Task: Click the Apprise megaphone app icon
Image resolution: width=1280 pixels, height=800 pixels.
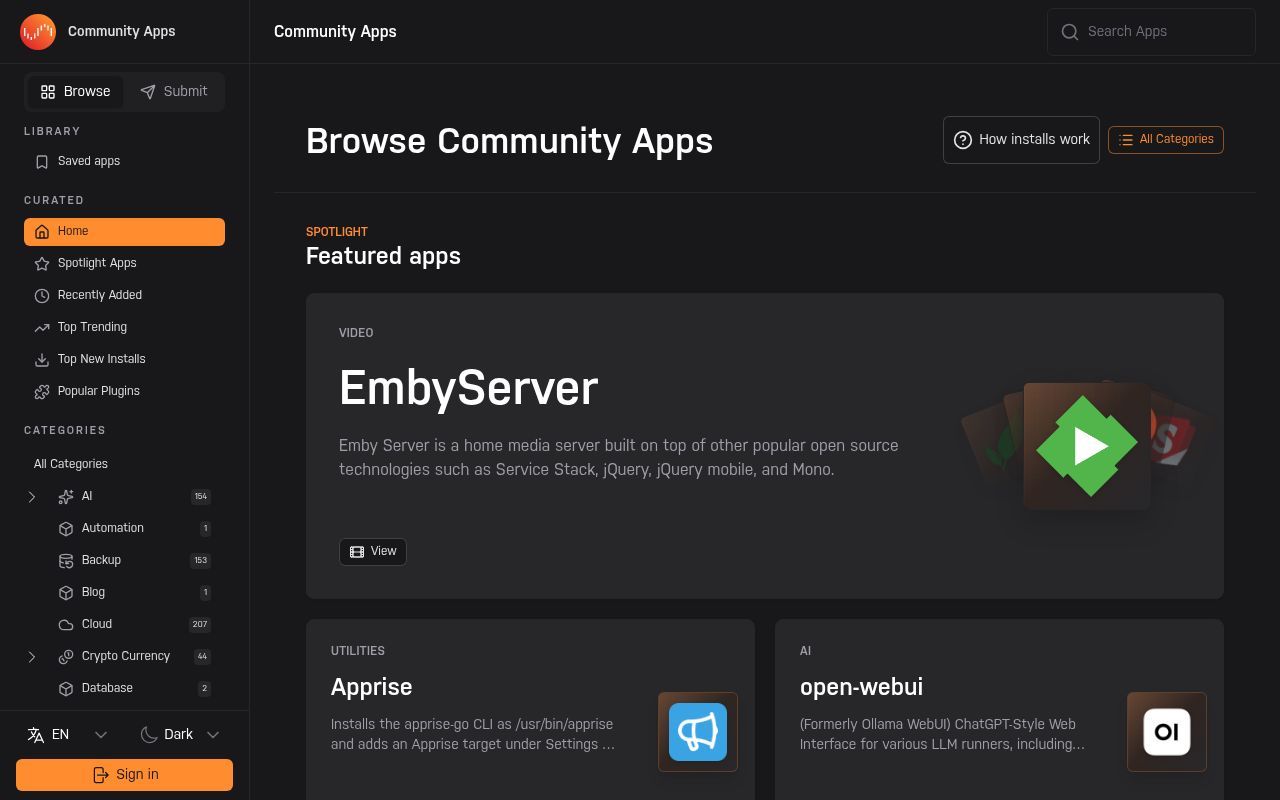Action: coord(698,732)
